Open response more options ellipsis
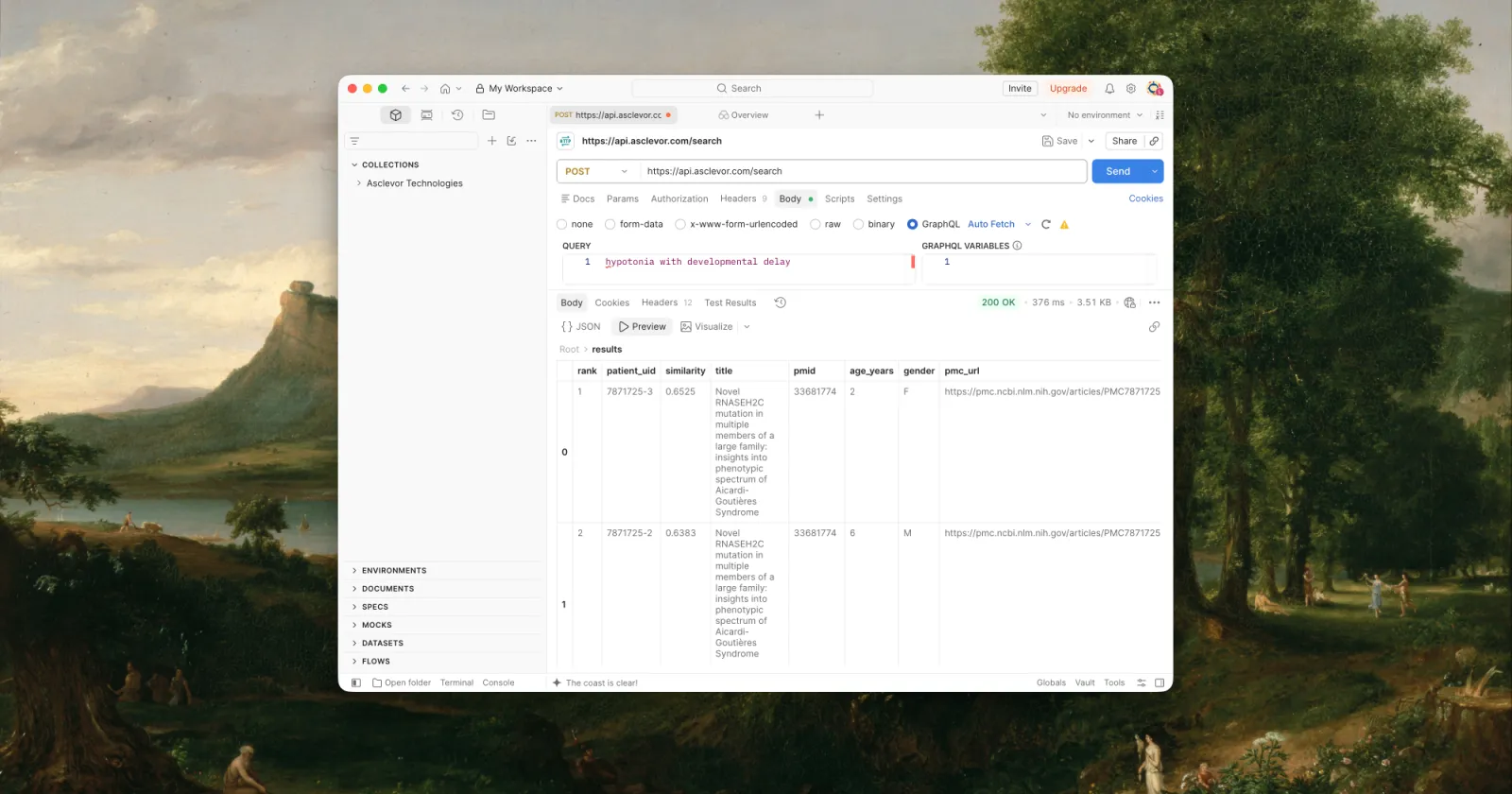The width and height of the screenshot is (1512, 794). click(x=1154, y=302)
